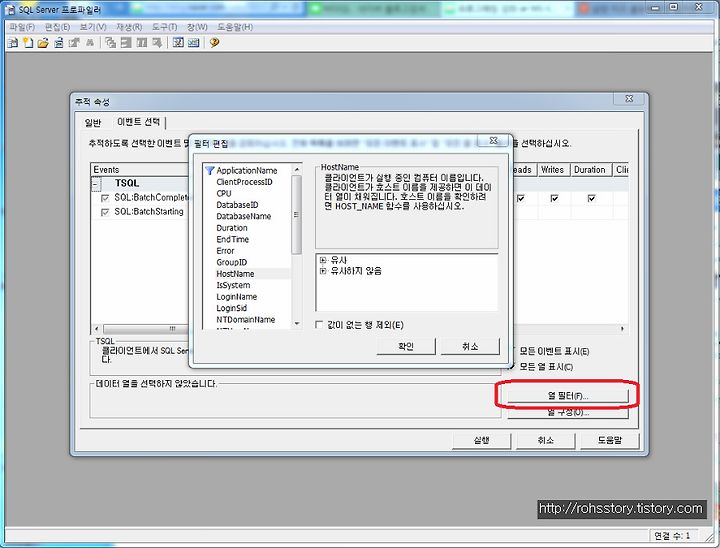The image size is (720, 548).
Task: Click the 열 필터(F)... button
Action: tap(568, 395)
